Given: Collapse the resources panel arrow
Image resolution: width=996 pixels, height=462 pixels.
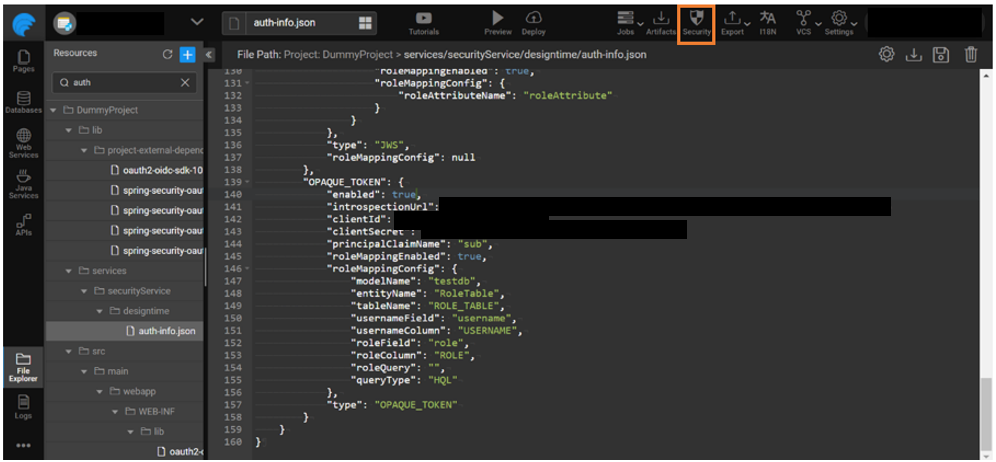Looking at the screenshot, I should tap(209, 54).
